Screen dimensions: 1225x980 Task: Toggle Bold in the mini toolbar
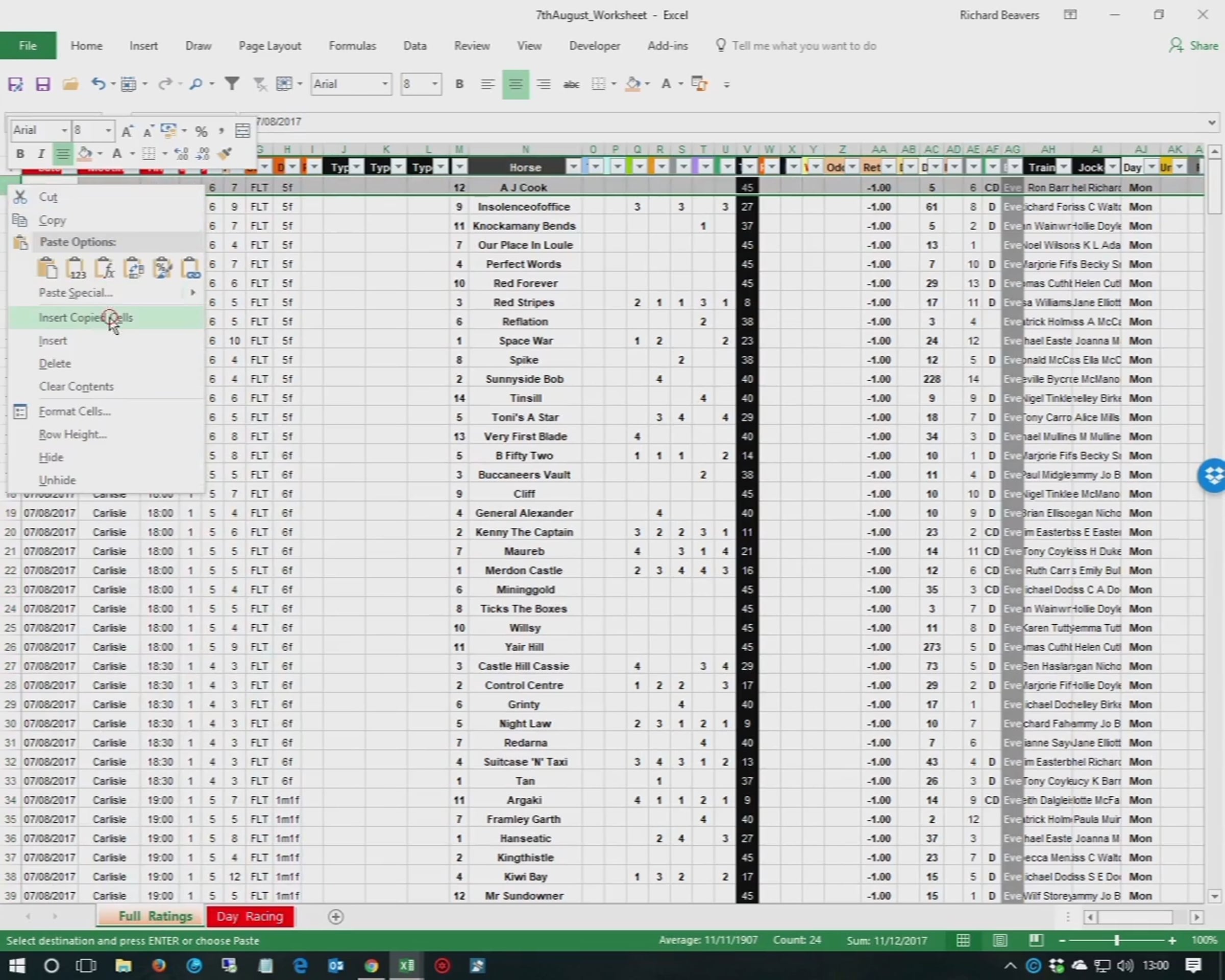tap(20, 154)
